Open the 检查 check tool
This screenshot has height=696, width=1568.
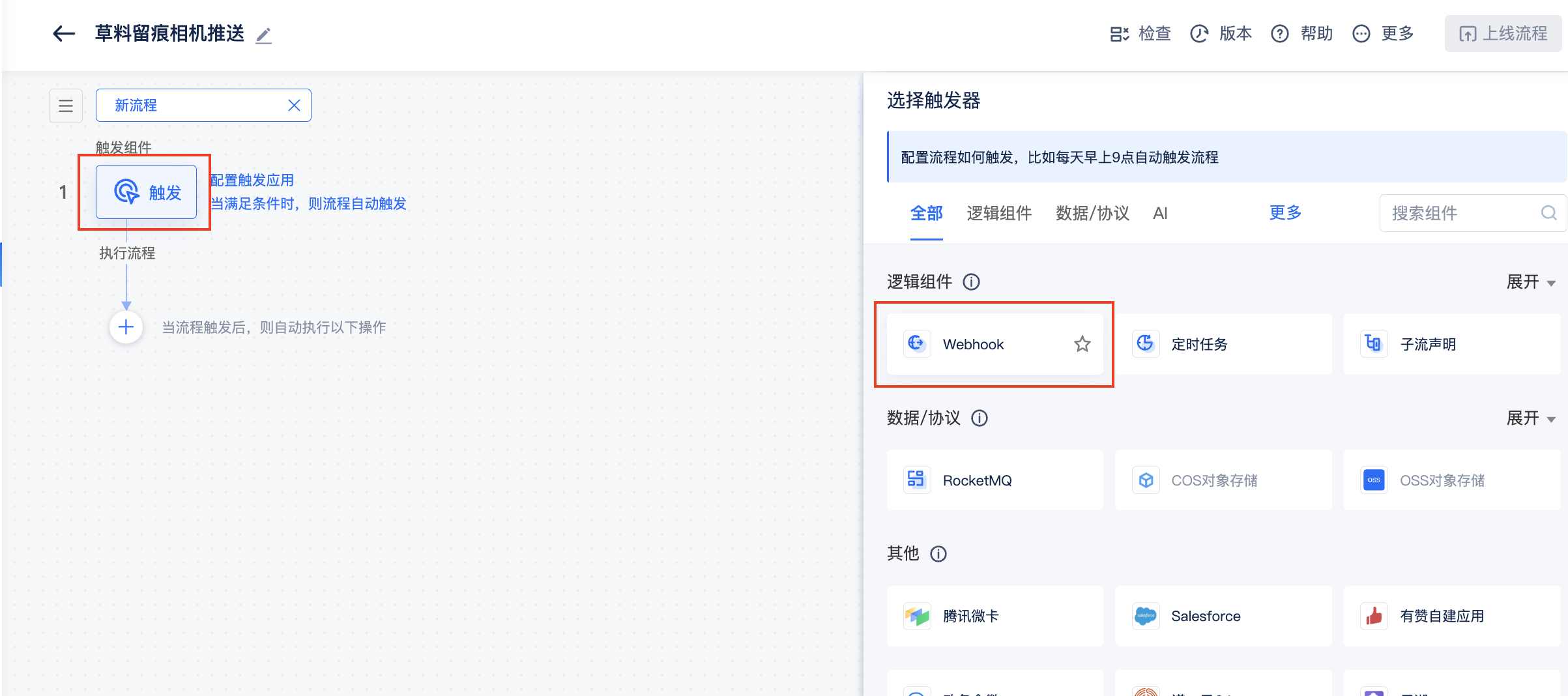click(1140, 33)
